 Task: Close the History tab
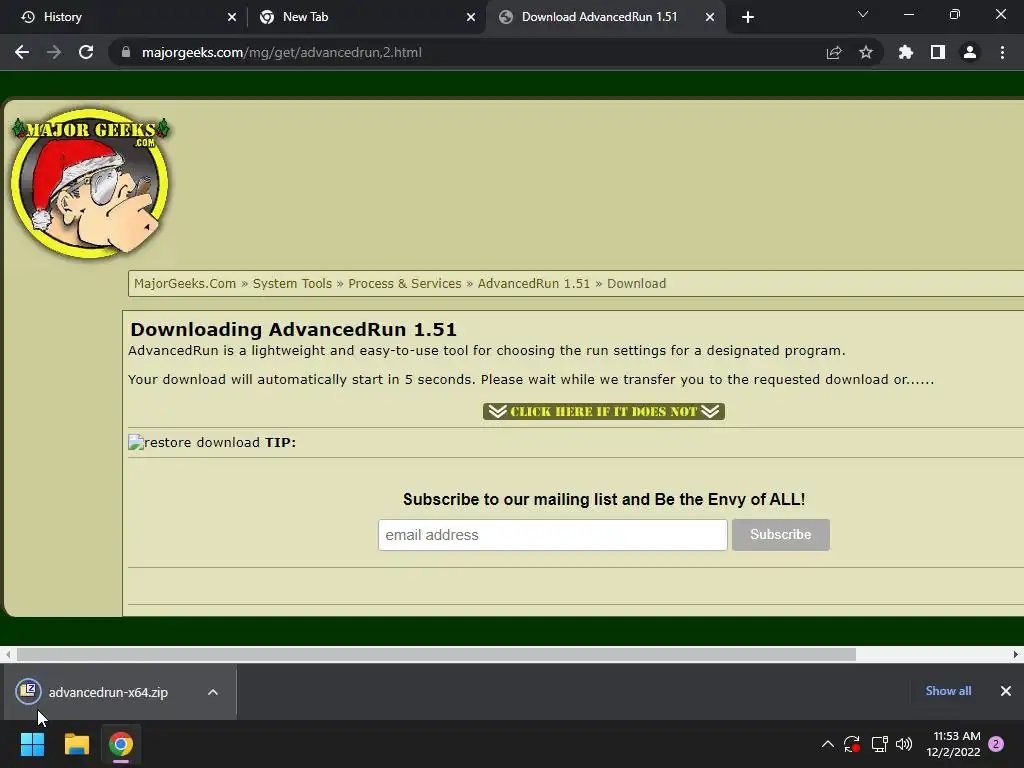click(x=232, y=17)
